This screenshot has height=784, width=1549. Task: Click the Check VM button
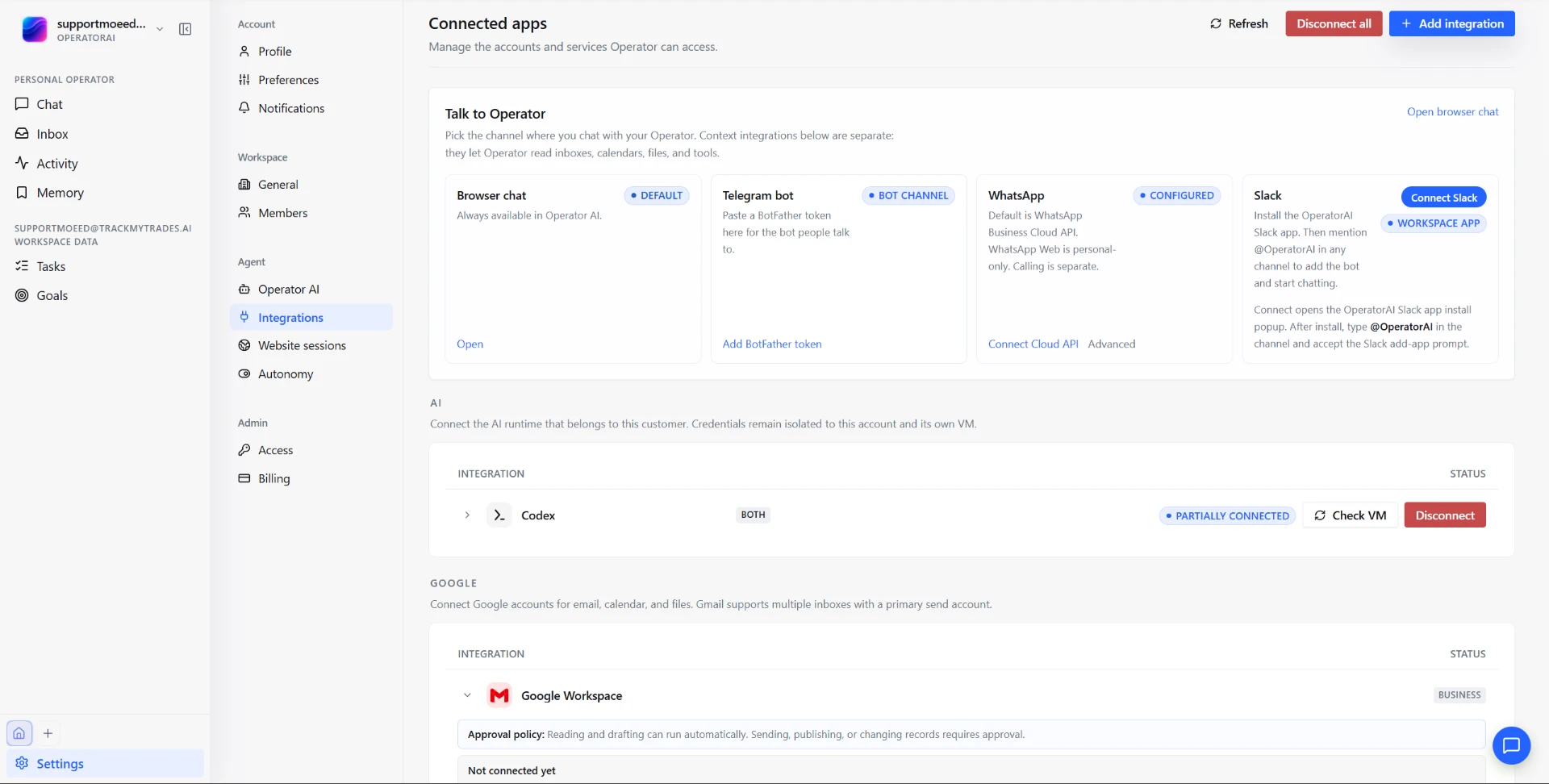pyautogui.click(x=1350, y=515)
